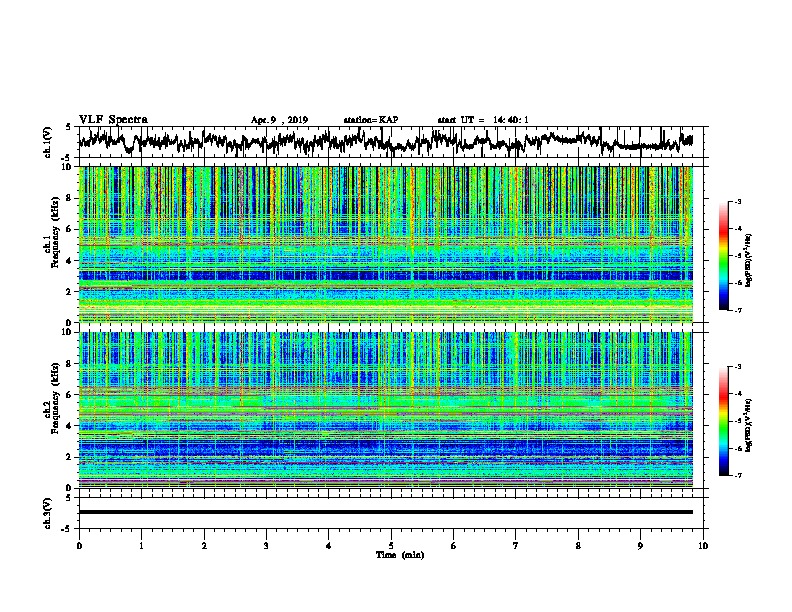The width and height of the screenshot is (792, 612).
Task: Click time axis tick label "8"
Action: coord(578,546)
